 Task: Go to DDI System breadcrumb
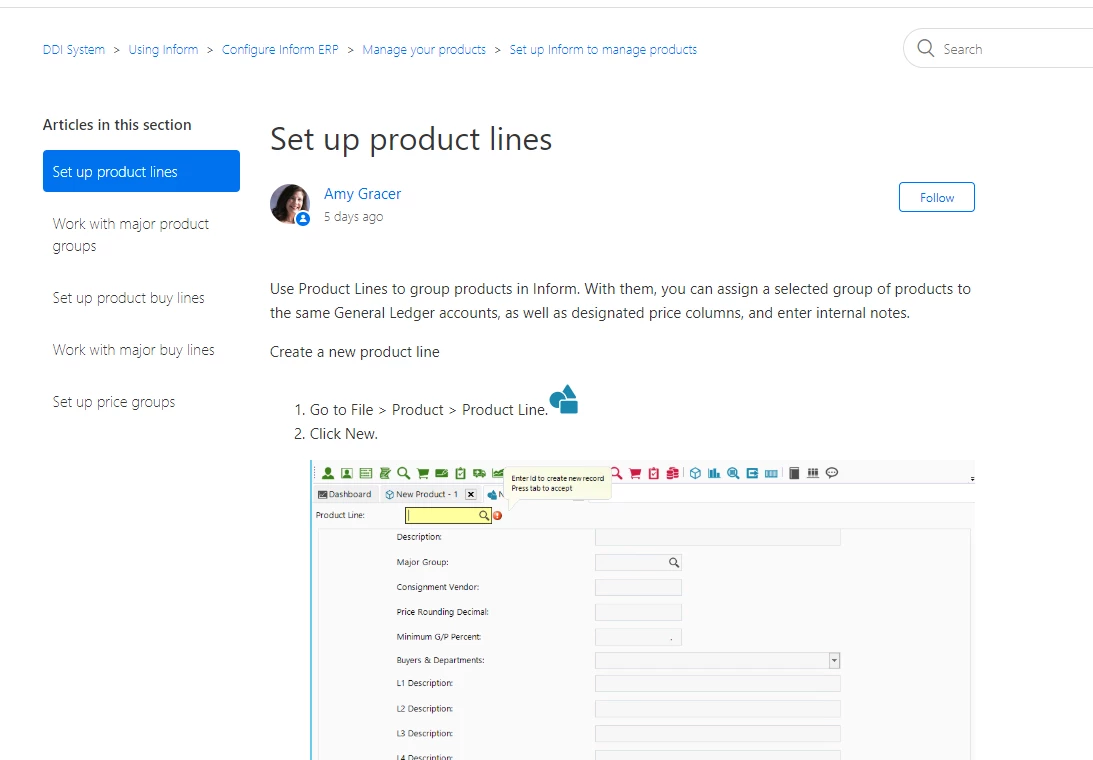click(x=74, y=50)
